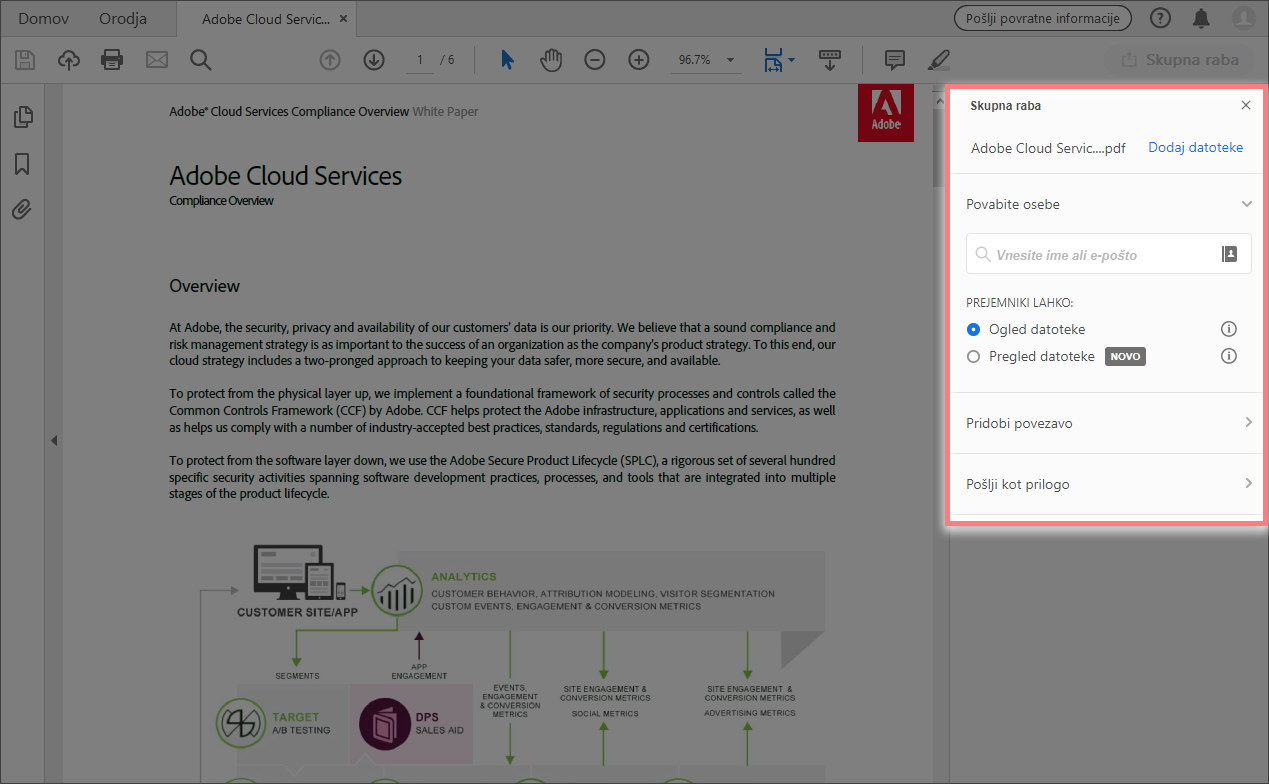Zoom in with plus icon
This screenshot has width=1269, height=784.
[x=639, y=60]
